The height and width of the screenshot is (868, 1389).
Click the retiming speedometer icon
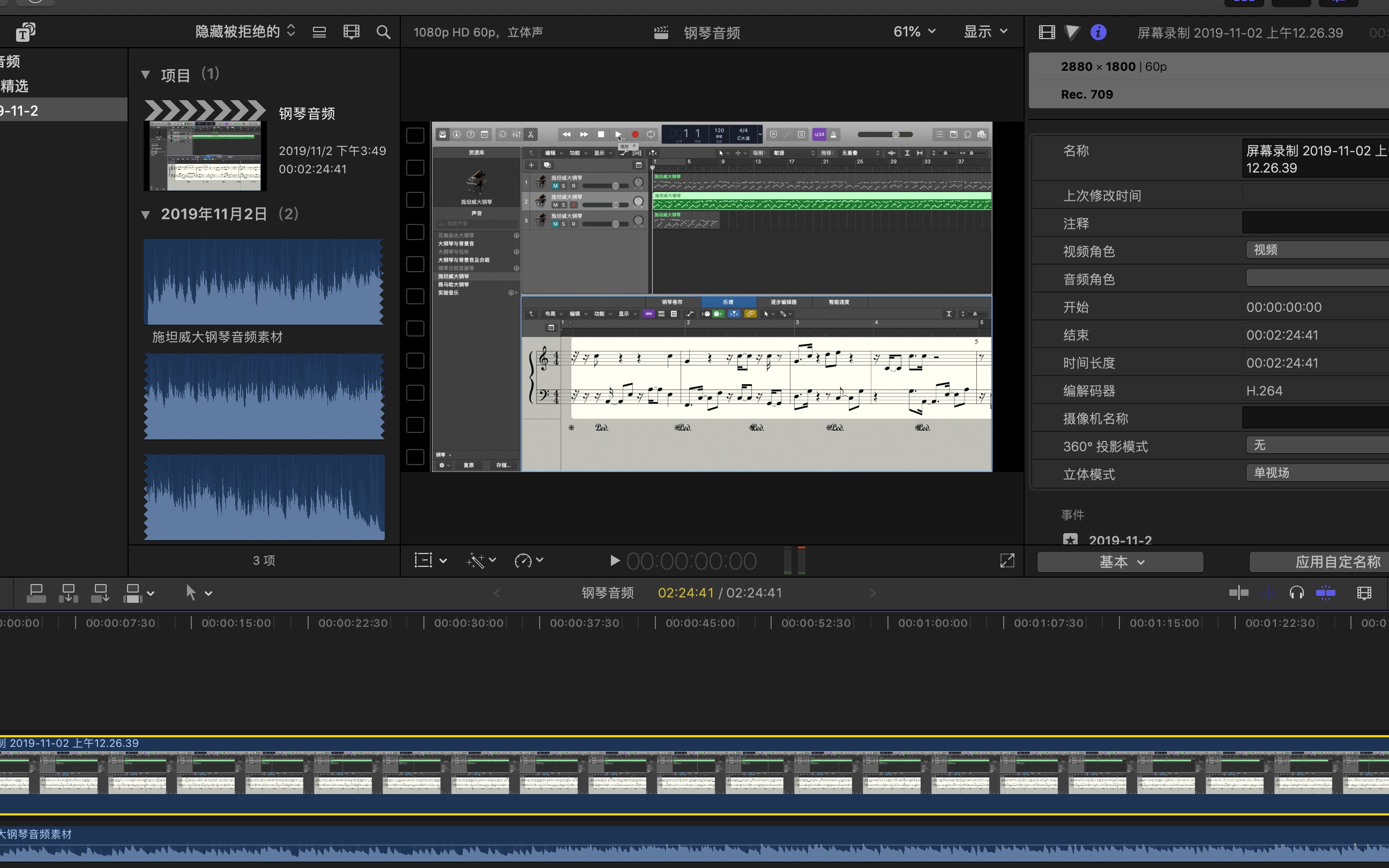pos(523,560)
